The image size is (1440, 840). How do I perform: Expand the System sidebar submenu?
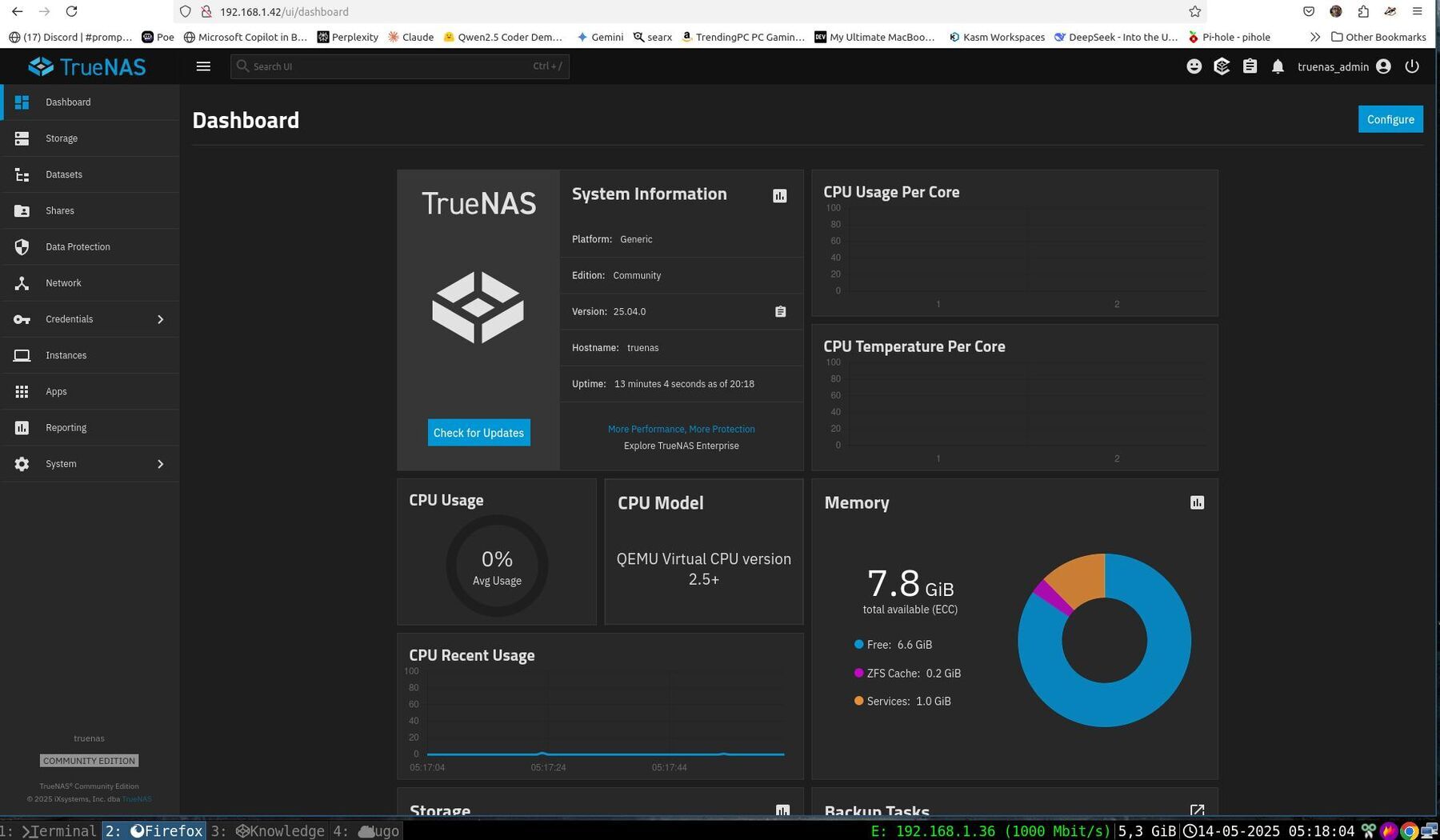click(160, 464)
